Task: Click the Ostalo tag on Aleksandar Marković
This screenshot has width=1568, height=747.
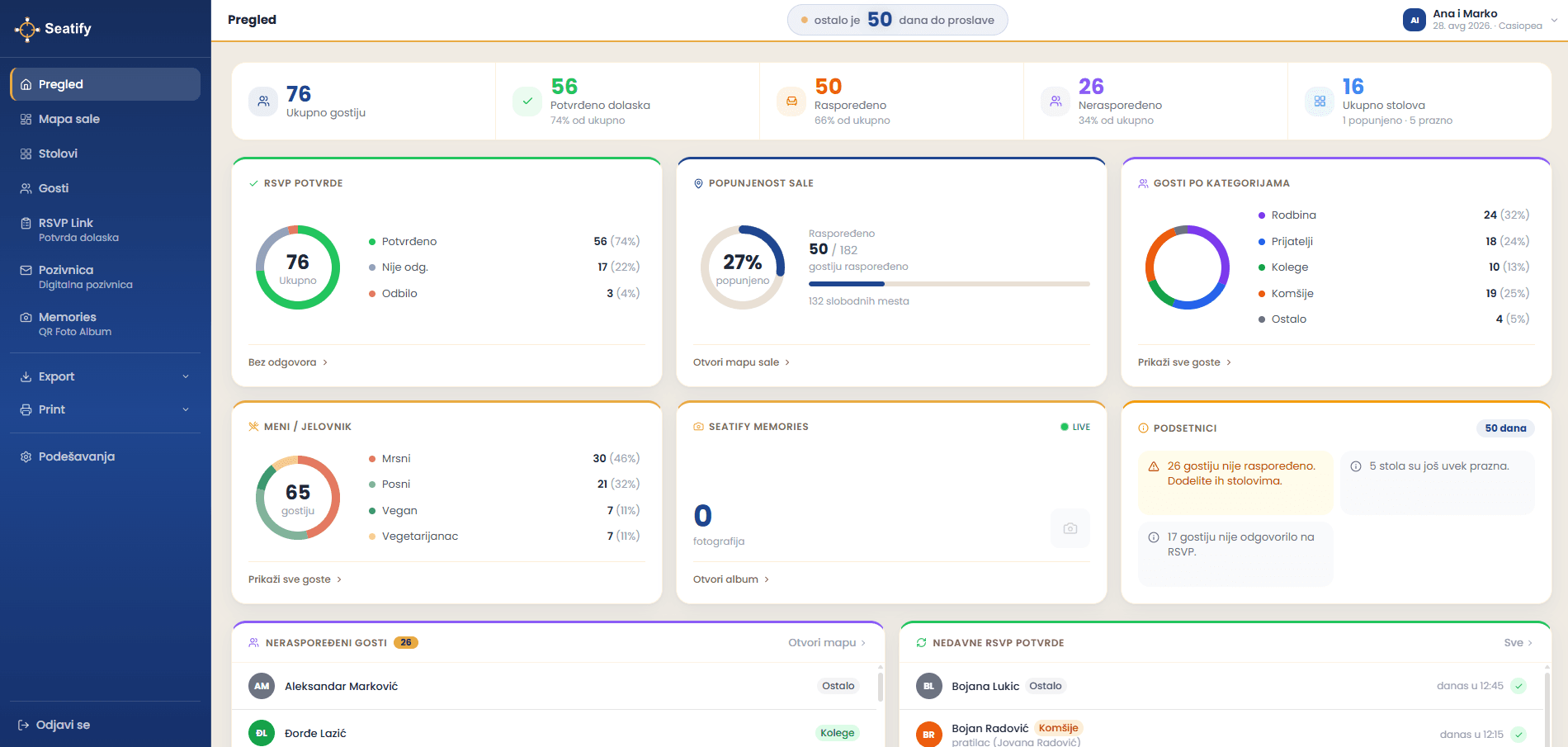Action: point(838,686)
